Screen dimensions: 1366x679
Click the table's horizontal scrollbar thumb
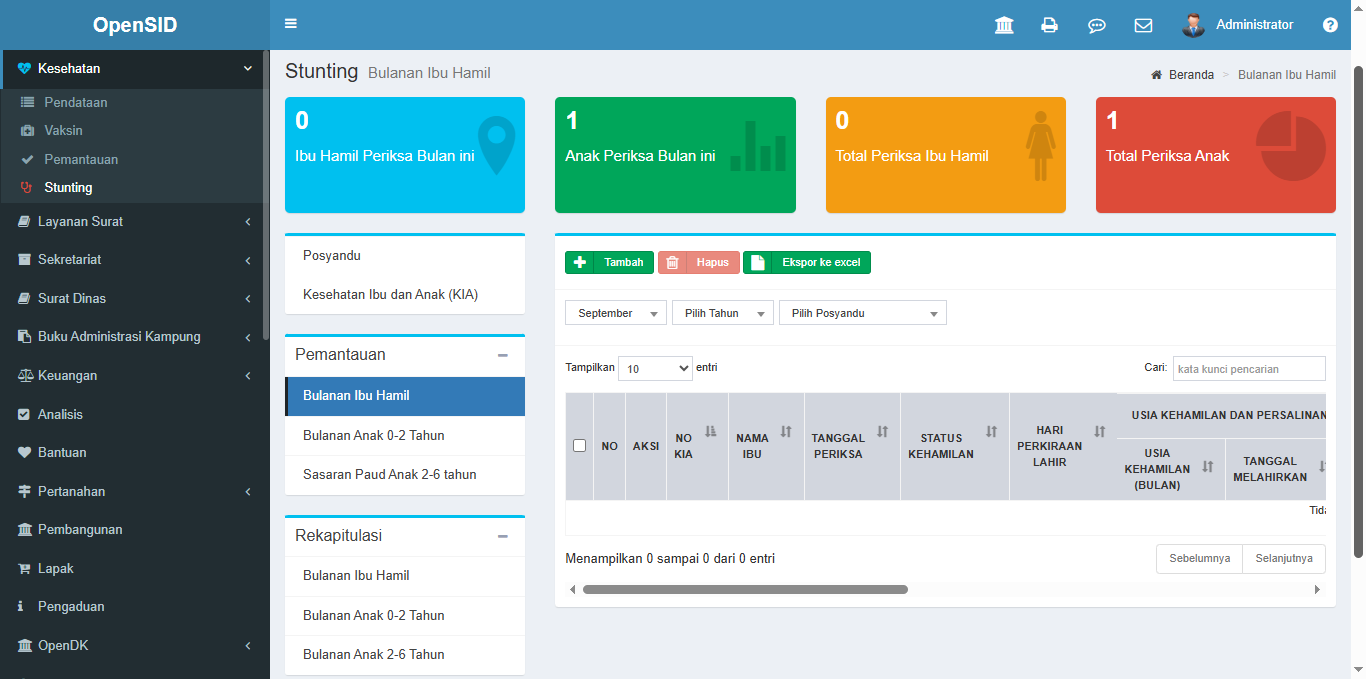[x=745, y=589]
